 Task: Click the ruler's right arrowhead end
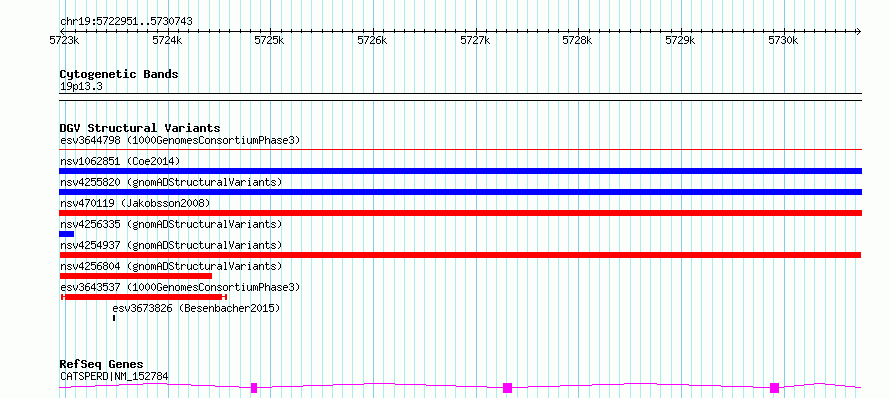[x=858, y=31]
